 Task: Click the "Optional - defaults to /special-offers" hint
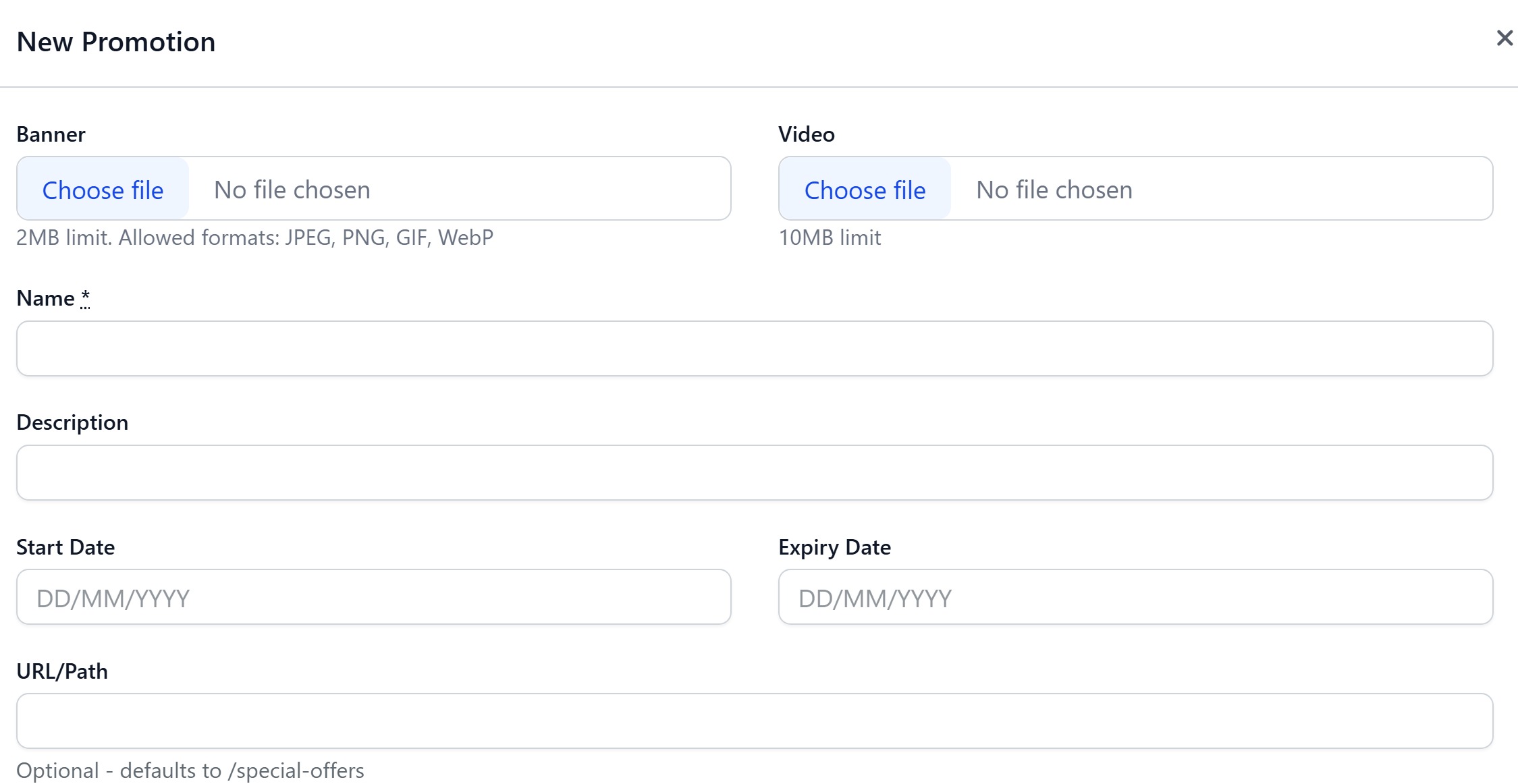point(190,771)
